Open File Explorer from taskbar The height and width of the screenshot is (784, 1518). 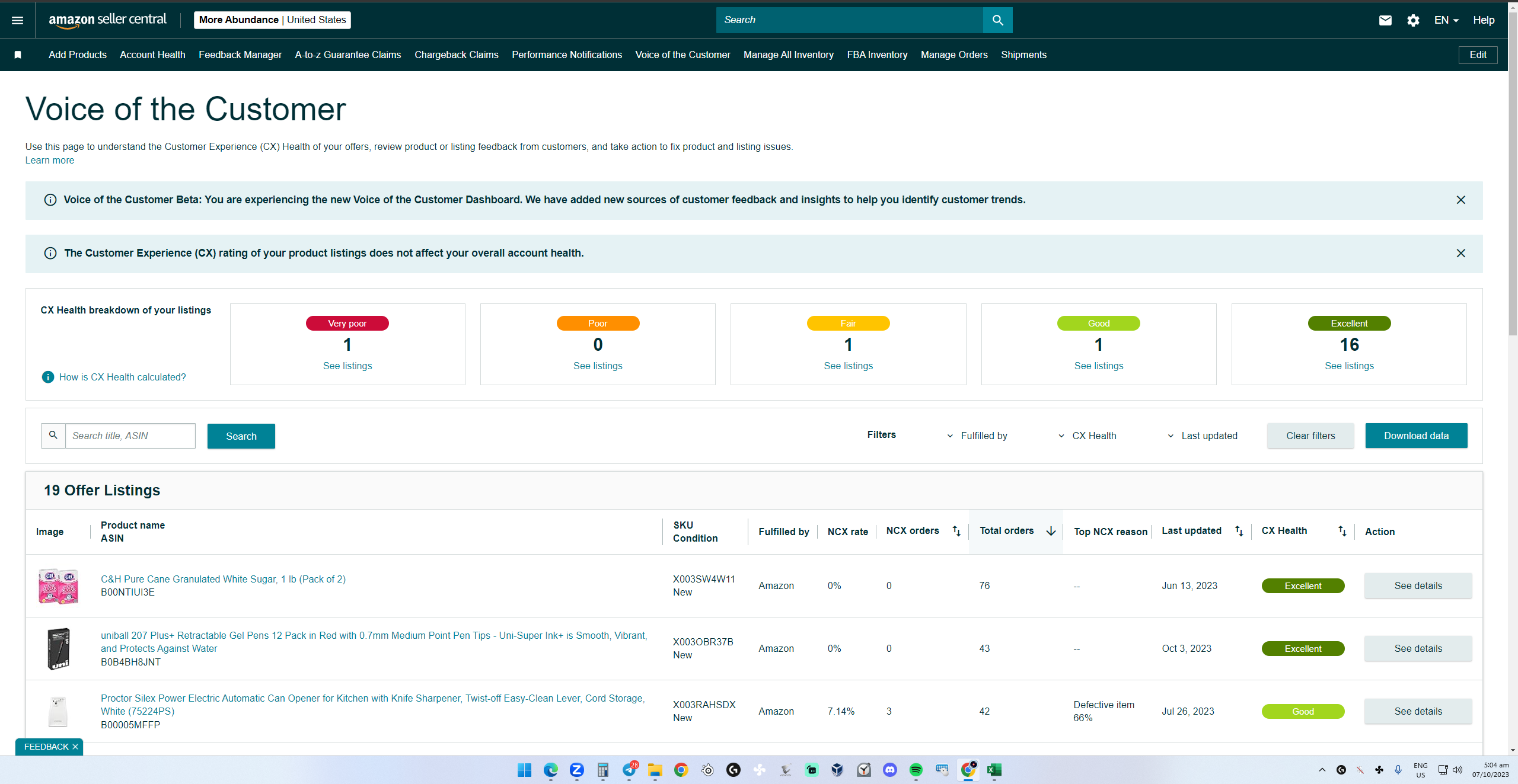[x=655, y=770]
